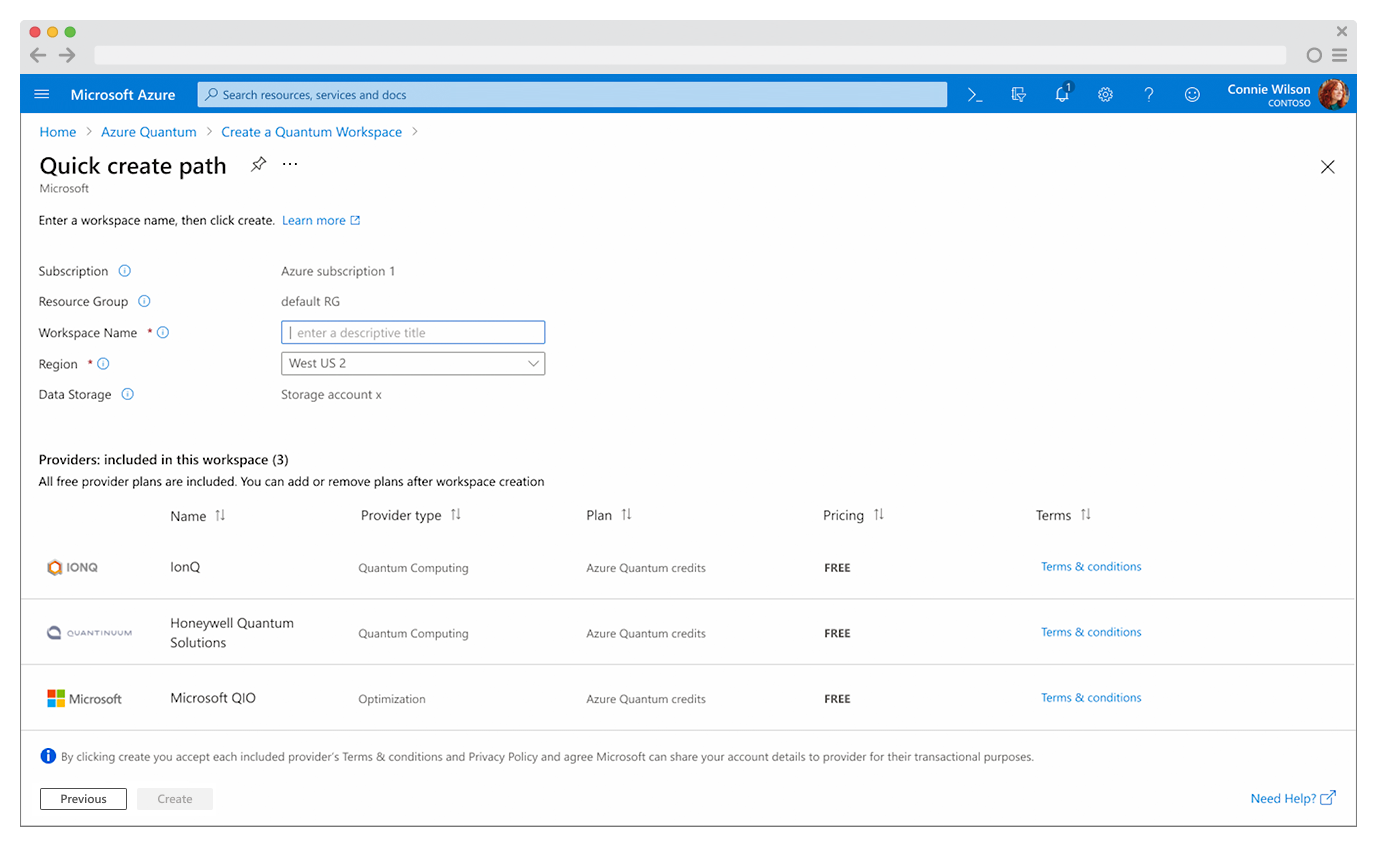Screen dimensions: 1377x847
Task: Open the browser hamburger menu
Action: pyautogui.click(x=1339, y=55)
